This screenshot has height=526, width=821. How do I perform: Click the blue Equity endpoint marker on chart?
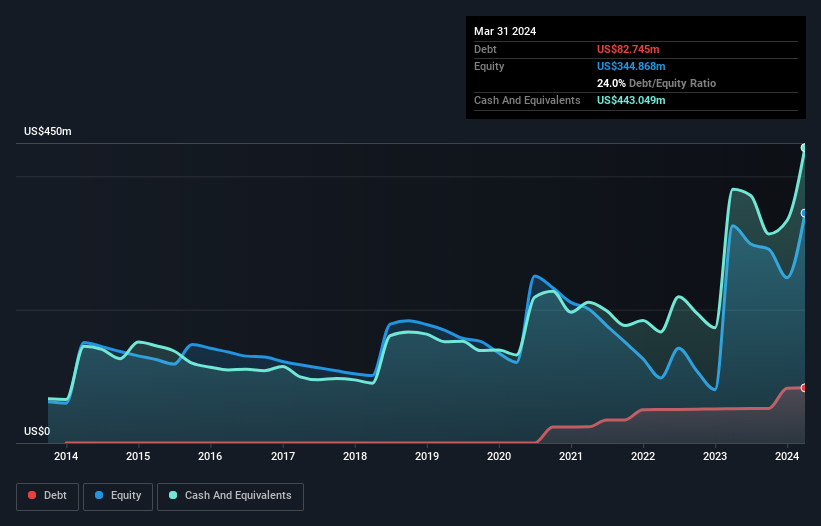point(804,213)
